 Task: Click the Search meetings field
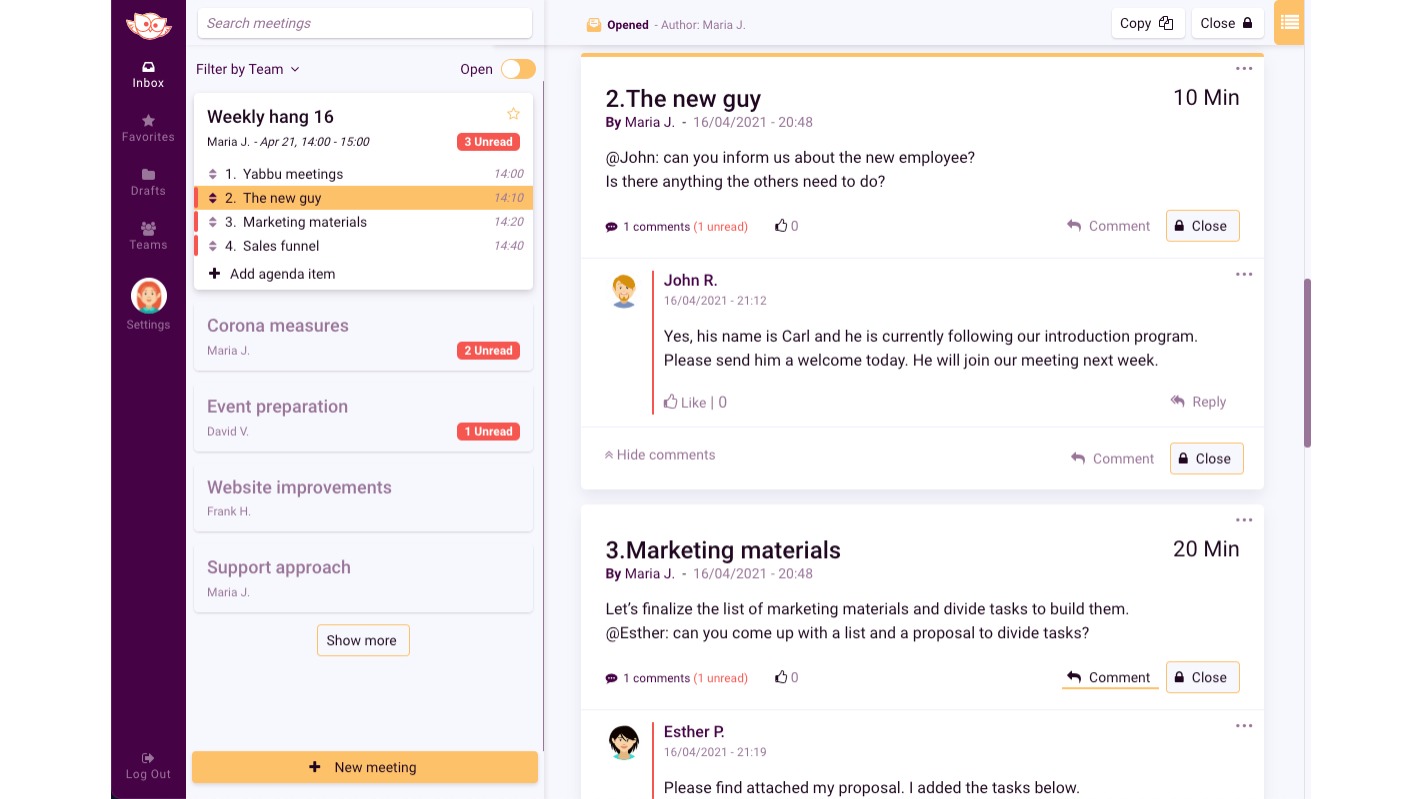click(x=365, y=23)
